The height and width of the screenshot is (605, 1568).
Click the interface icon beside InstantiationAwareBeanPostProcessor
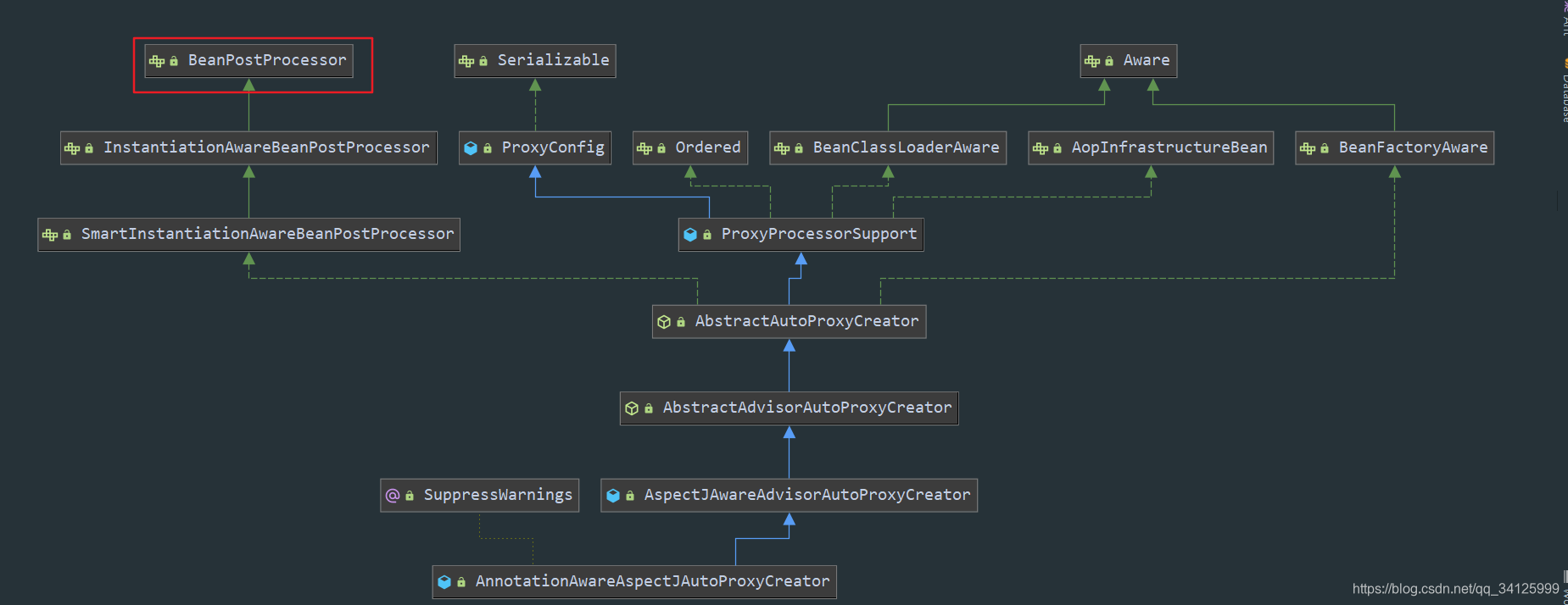72,148
